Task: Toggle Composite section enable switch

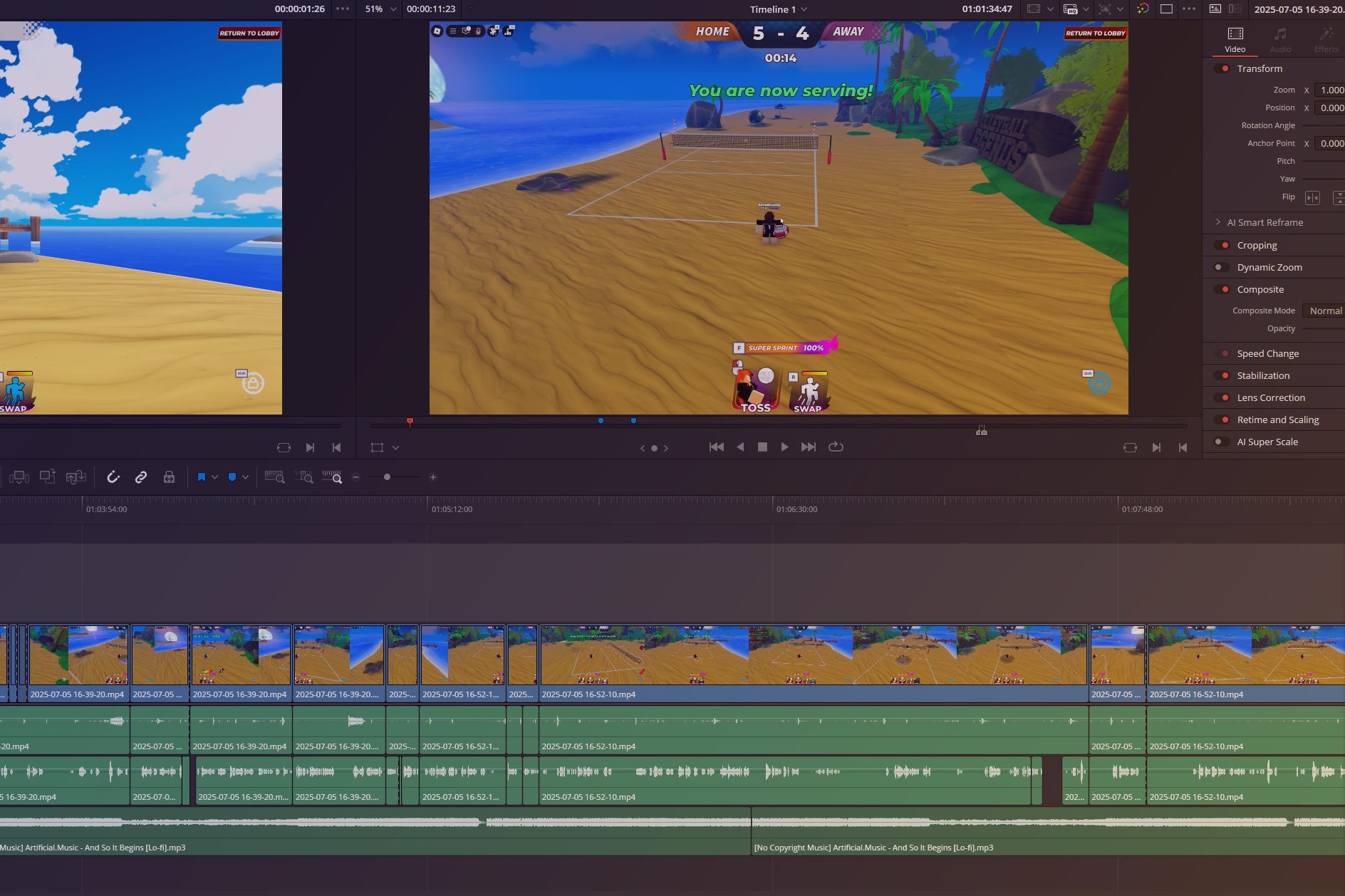Action: [x=1222, y=289]
